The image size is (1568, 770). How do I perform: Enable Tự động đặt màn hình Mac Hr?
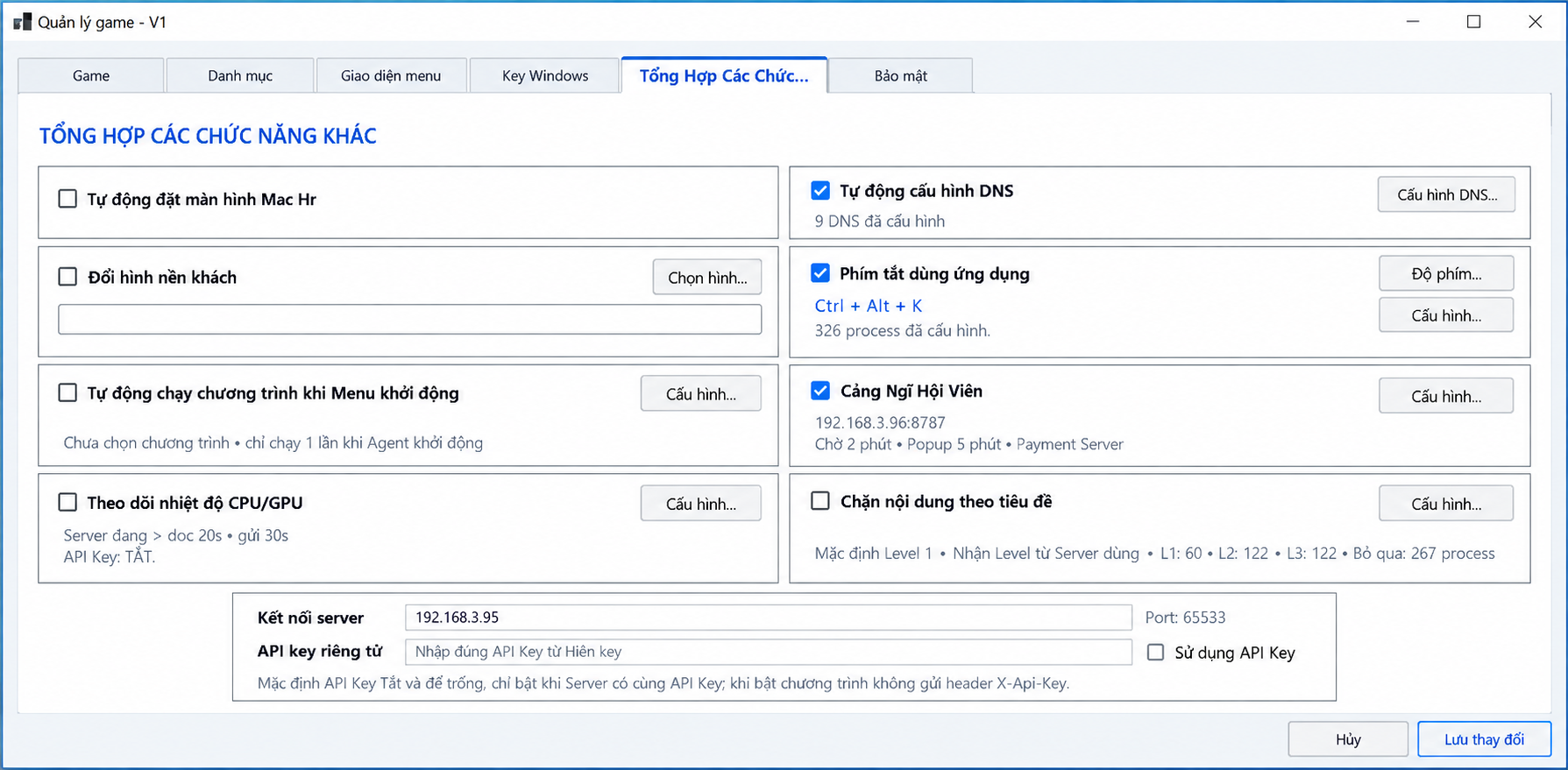67,199
